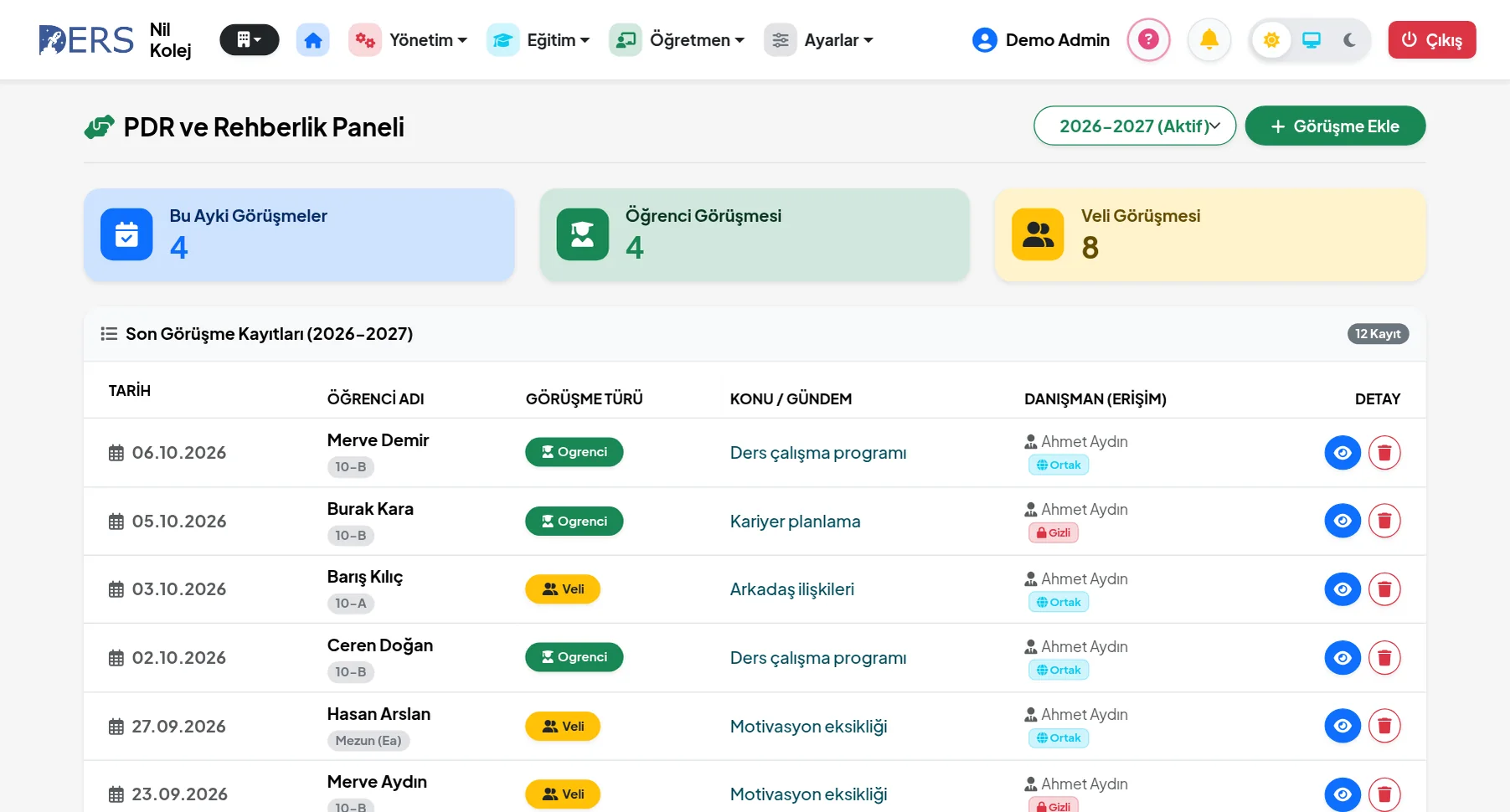Click the Görüşme Ekle button

(1335, 126)
